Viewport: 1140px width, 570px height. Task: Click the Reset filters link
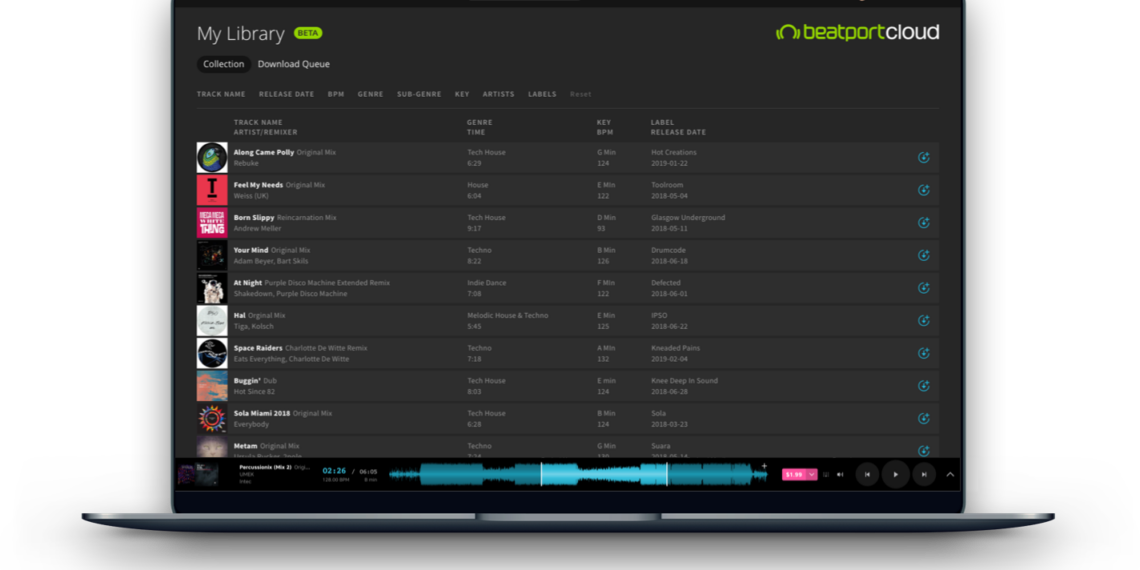pyautogui.click(x=581, y=94)
